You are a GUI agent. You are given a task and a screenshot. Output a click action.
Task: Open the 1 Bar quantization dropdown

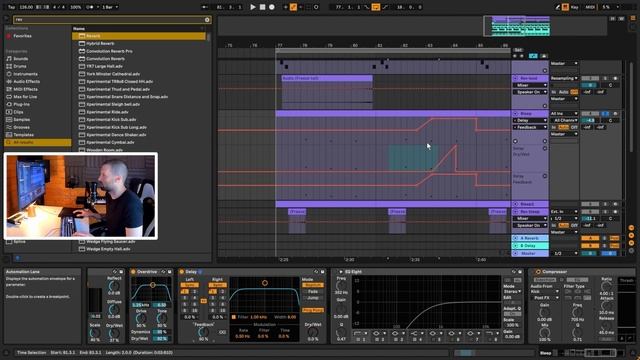coord(110,7)
